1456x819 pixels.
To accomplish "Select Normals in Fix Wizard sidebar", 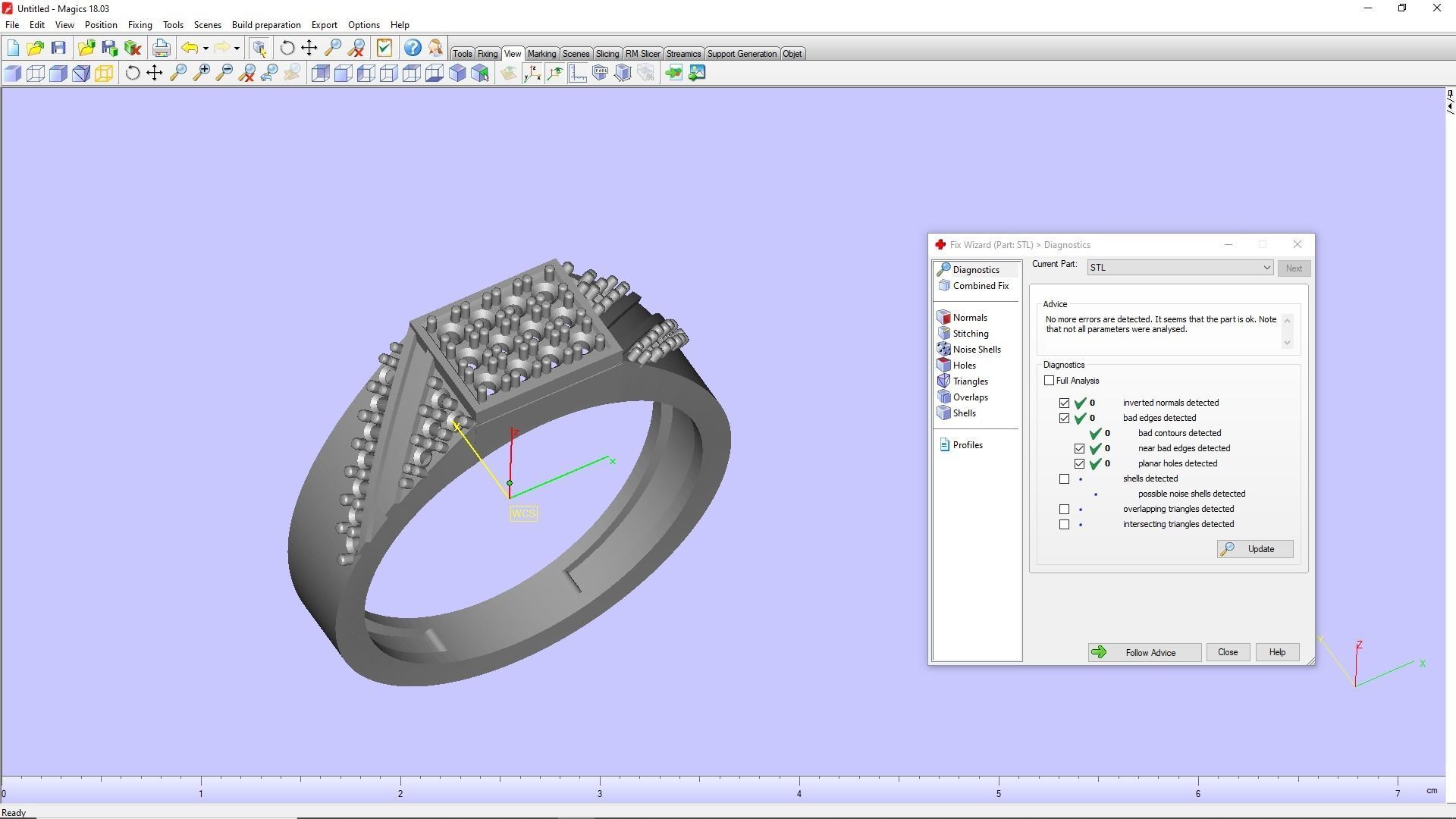I will [962, 318].
